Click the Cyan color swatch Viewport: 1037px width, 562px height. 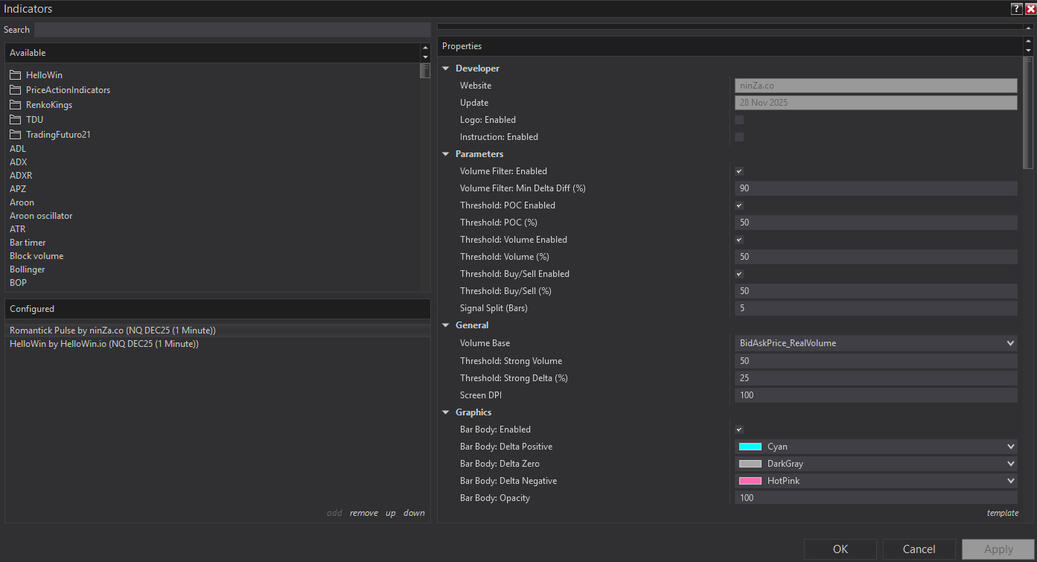click(x=750, y=447)
